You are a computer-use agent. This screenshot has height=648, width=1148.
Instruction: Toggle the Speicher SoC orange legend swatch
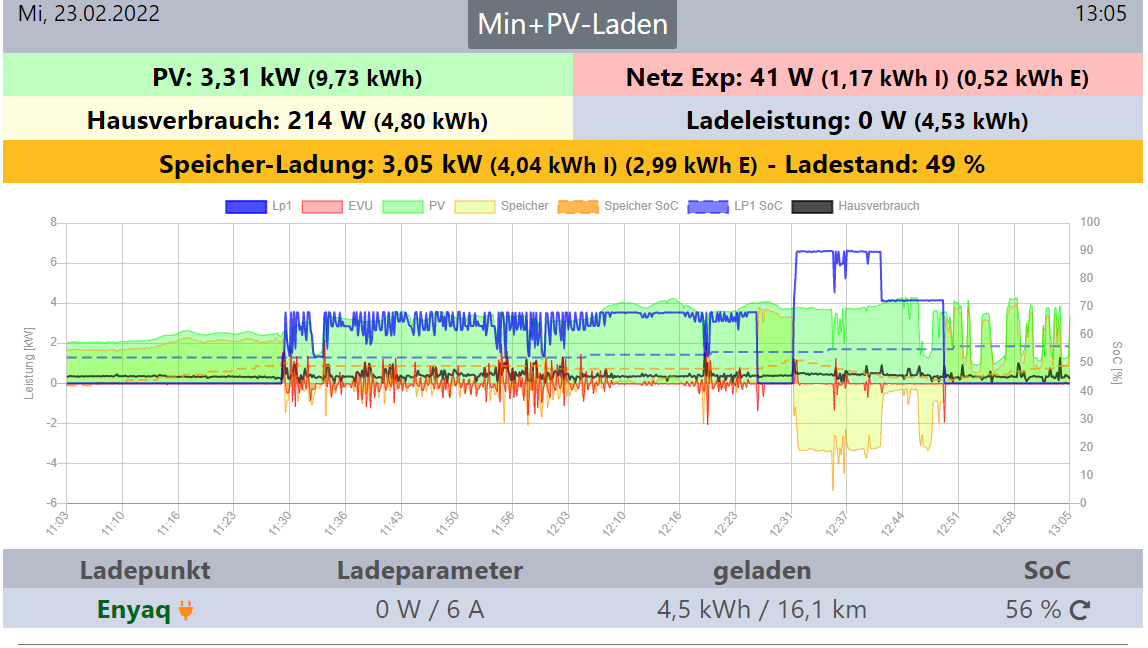[x=578, y=206]
